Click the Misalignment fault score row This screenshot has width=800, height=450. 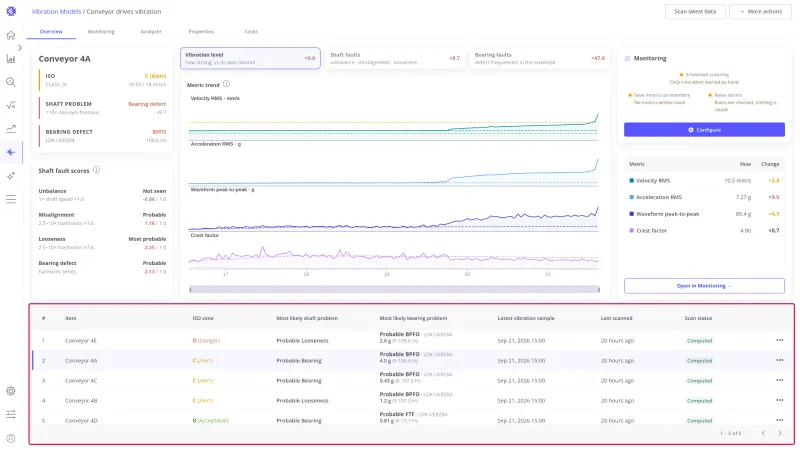102,219
